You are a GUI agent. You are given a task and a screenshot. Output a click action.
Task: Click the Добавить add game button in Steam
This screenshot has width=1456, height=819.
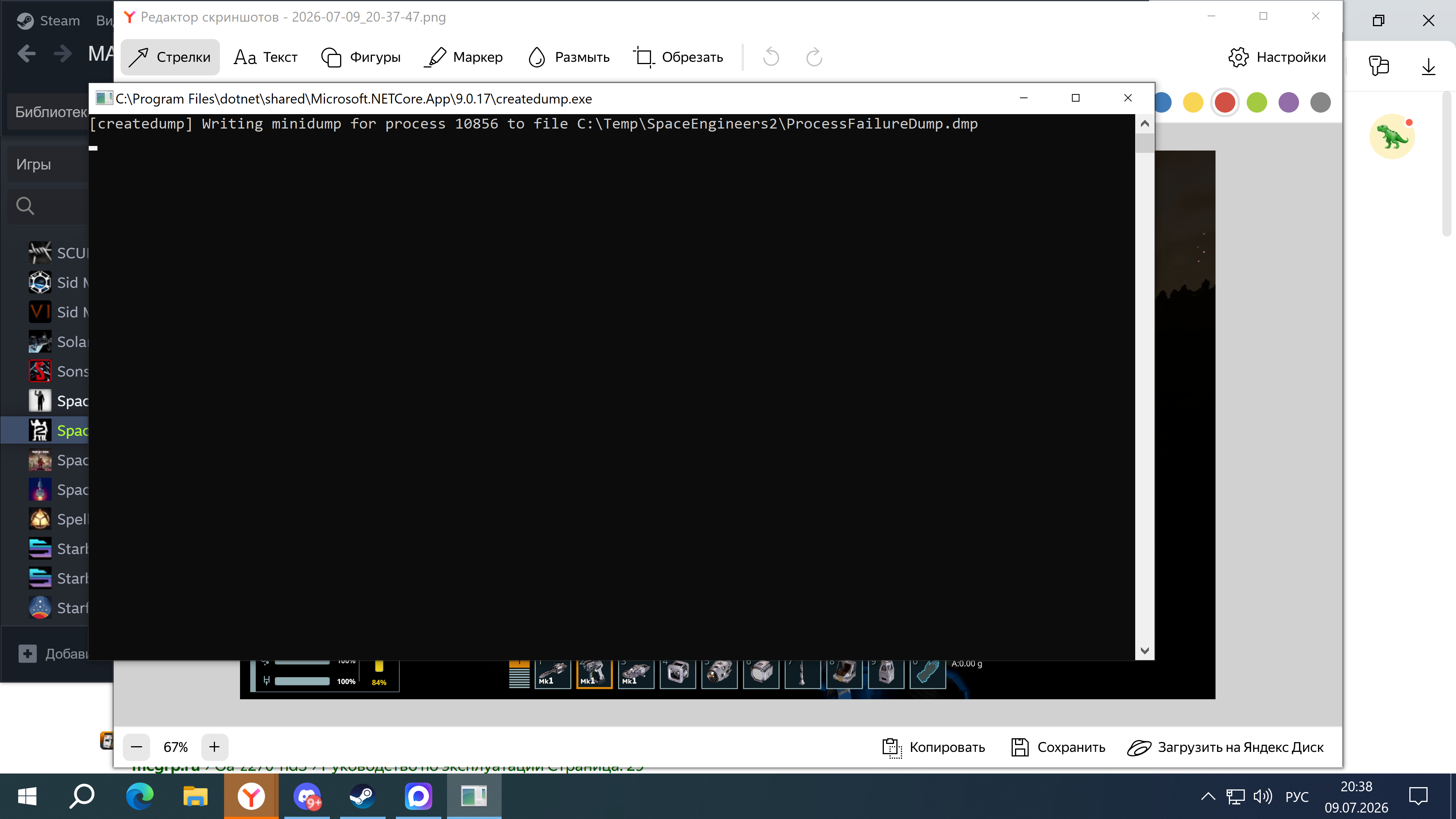point(53,653)
